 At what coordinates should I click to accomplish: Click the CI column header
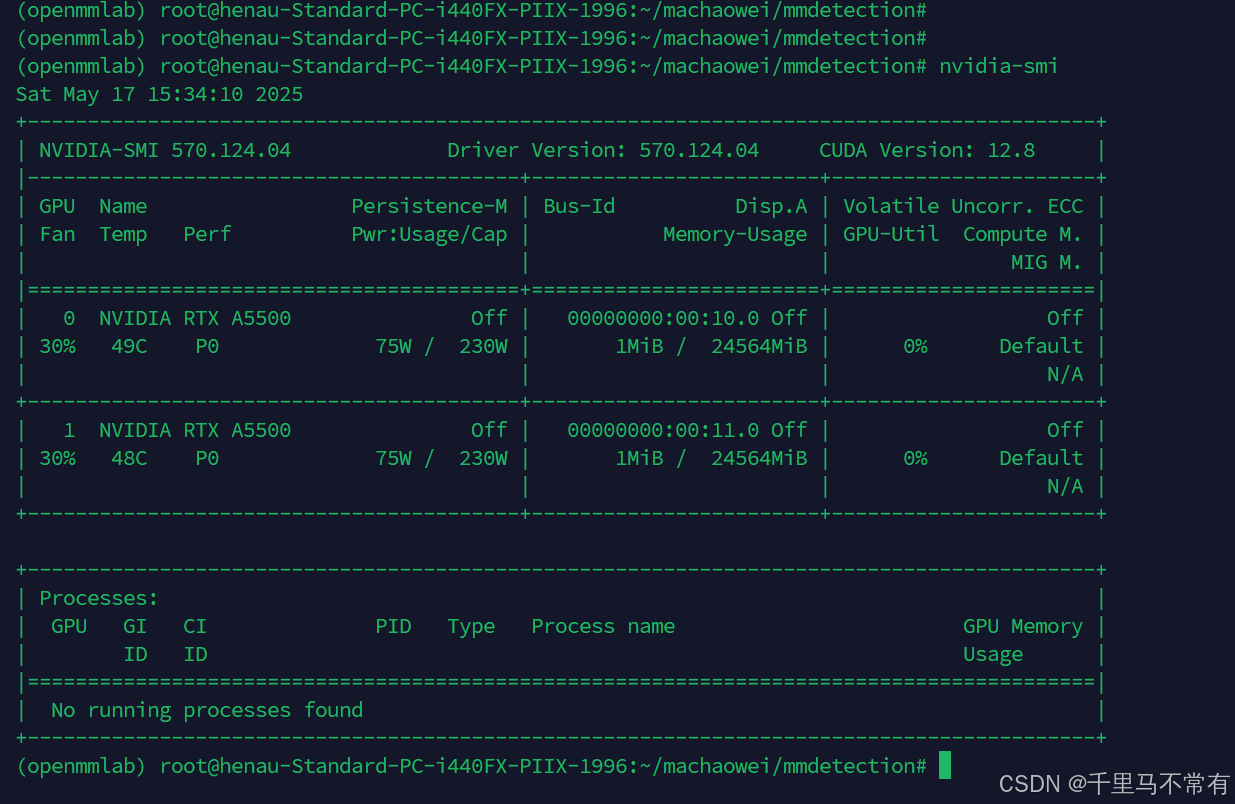195,626
